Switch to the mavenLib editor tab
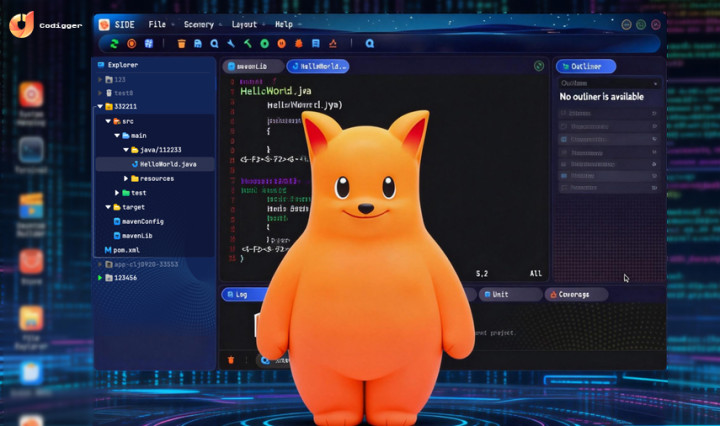The height and width of the screenshot is (426, 720). coord(253,66)
